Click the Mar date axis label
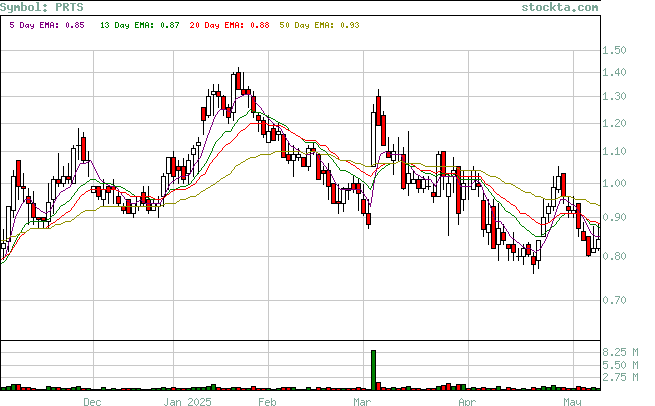The image size is (655, 406). [362, 402]
